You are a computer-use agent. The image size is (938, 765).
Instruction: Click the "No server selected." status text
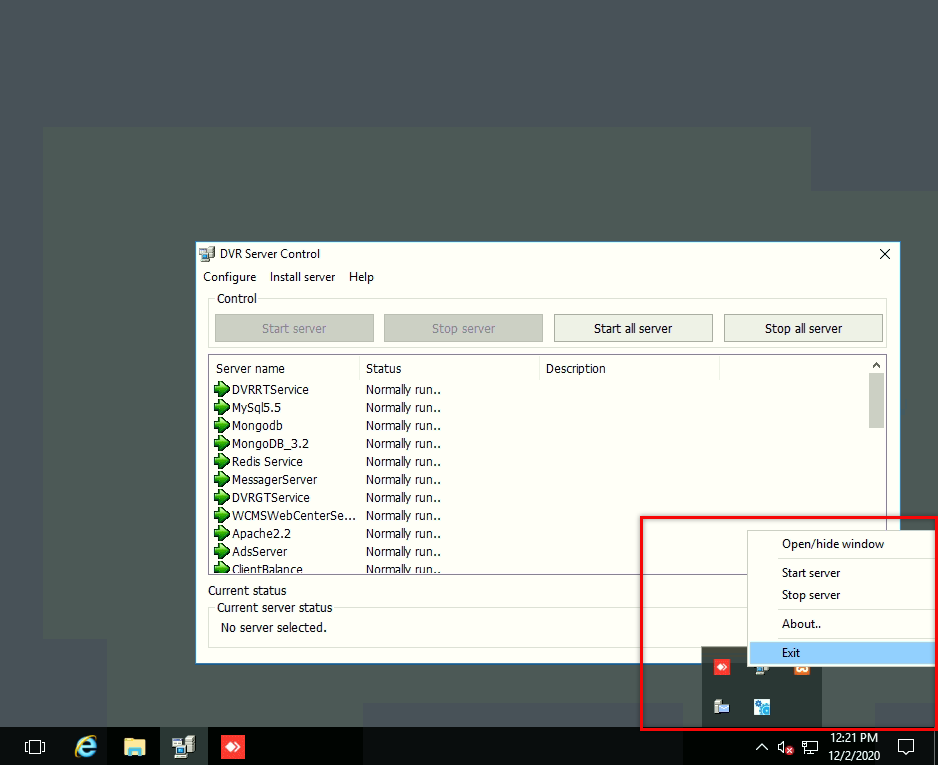pos(273,627)
